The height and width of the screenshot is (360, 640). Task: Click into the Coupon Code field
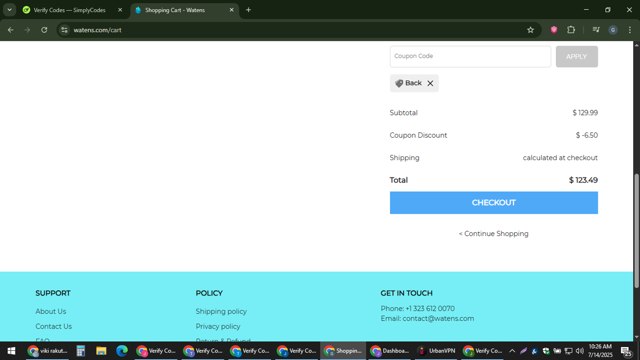(470, 56)
